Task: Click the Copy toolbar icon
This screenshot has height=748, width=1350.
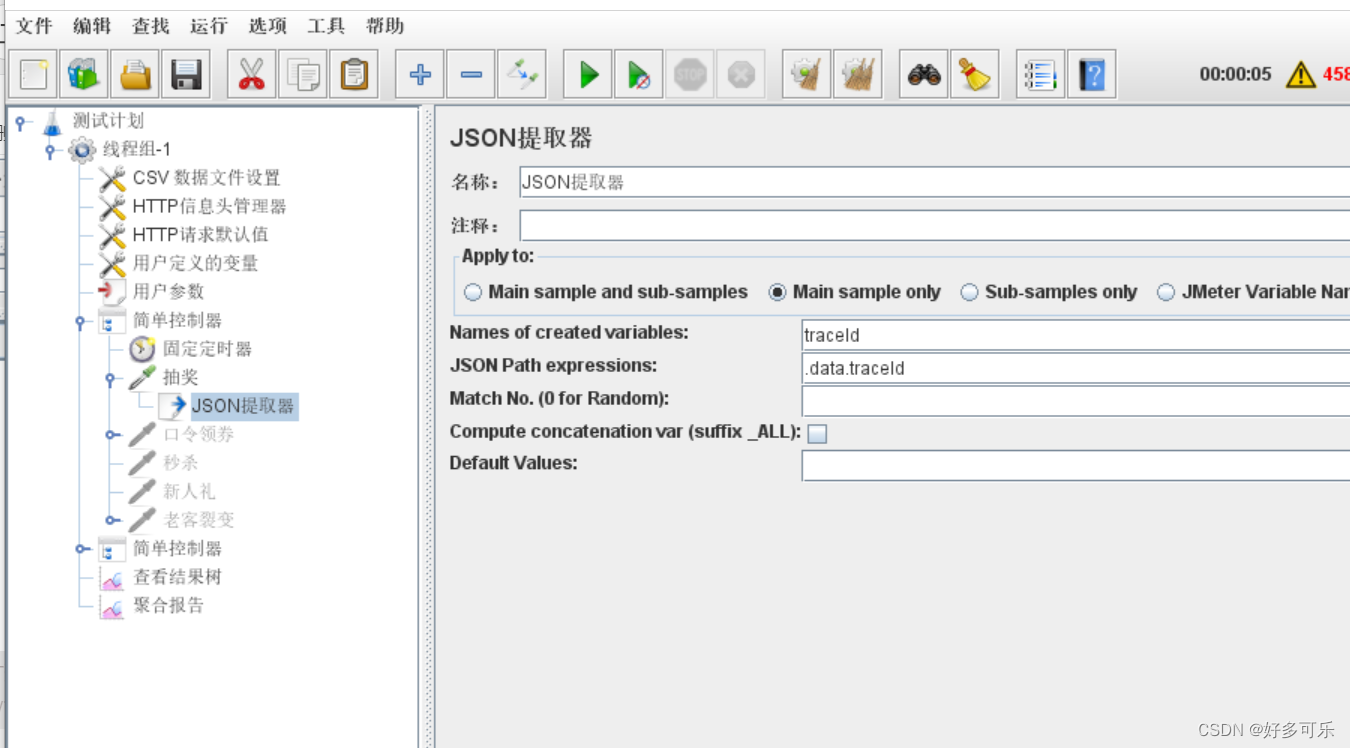Action: click(303, 74)
